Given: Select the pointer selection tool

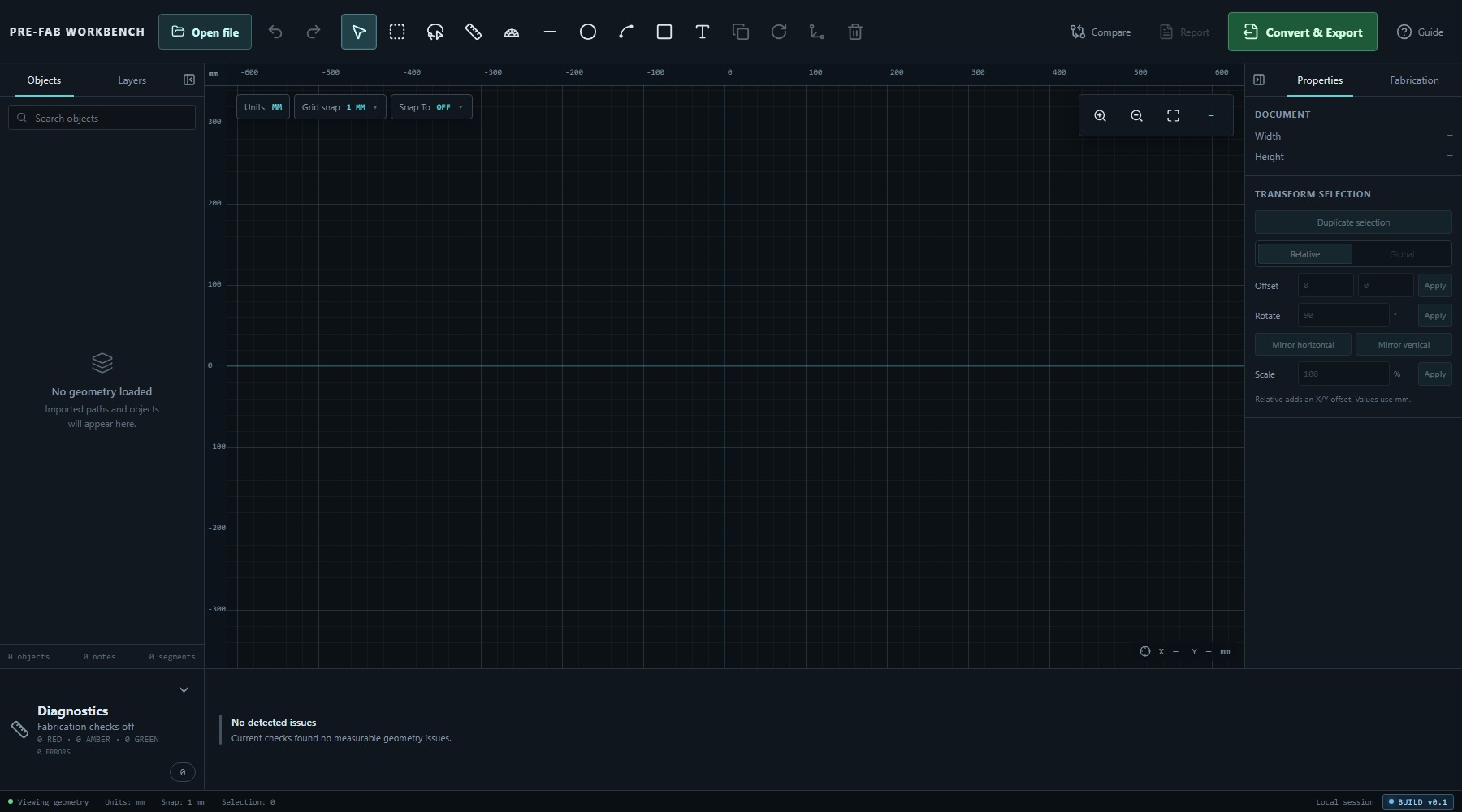Looking at the screenshot, I should (359, 32).
